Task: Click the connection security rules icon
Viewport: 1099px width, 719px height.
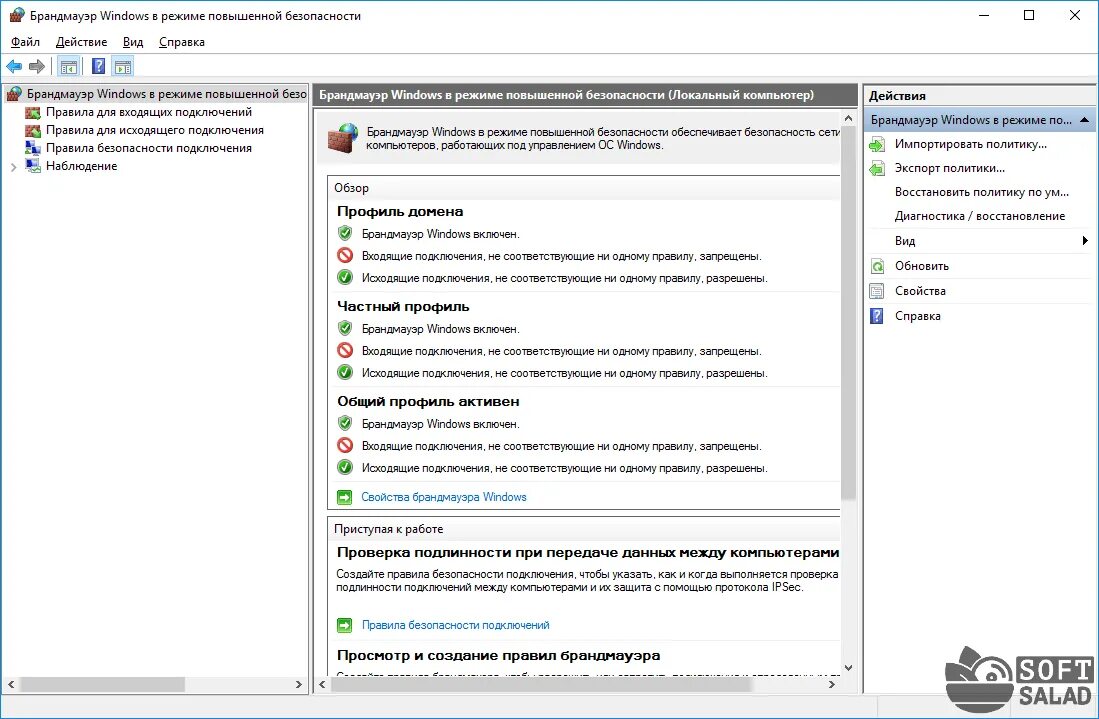Action: [33, 148]
